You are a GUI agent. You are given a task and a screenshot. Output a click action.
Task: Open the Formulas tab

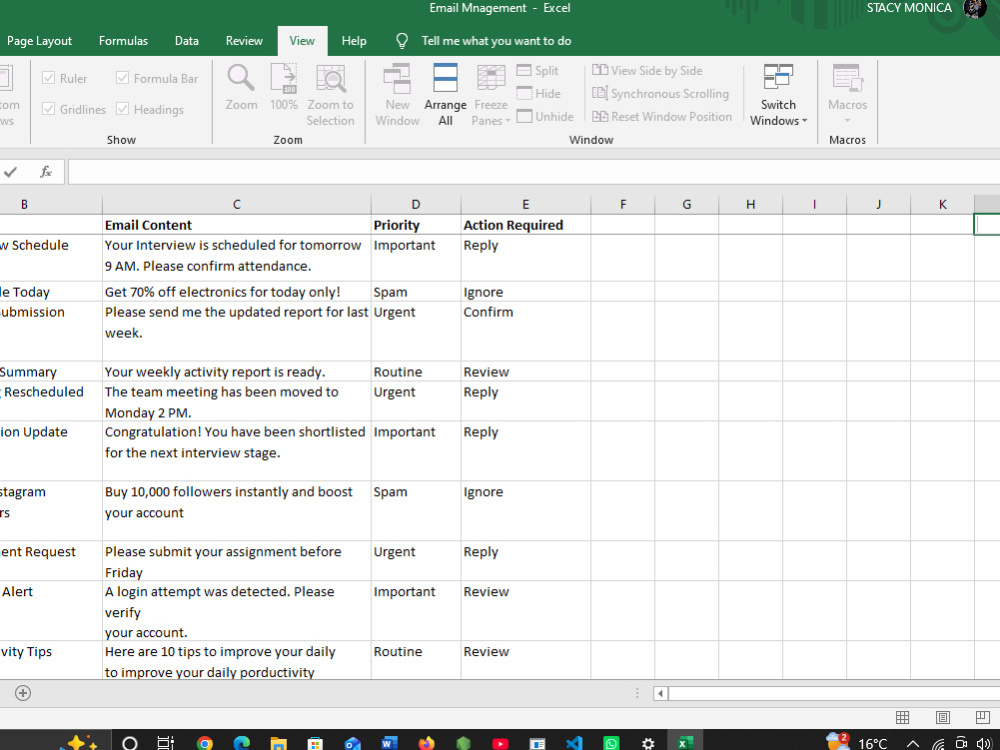coord(123,41)
